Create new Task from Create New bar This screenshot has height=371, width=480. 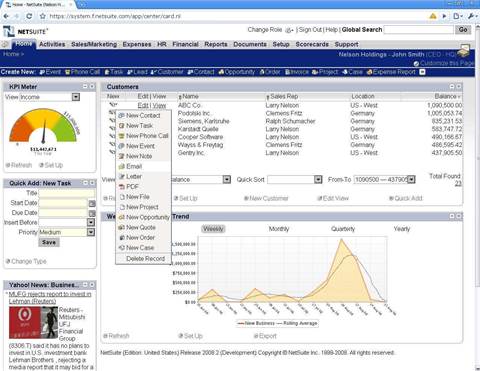click(x=114, y=72)
